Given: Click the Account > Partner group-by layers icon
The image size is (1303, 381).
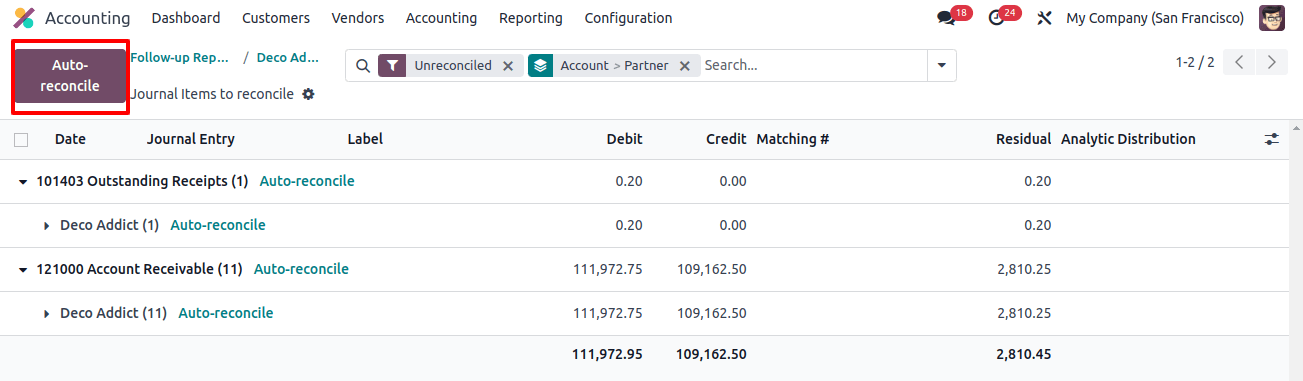Looking at the screenshot, I should pyautogui.click(x=540, y=65).
